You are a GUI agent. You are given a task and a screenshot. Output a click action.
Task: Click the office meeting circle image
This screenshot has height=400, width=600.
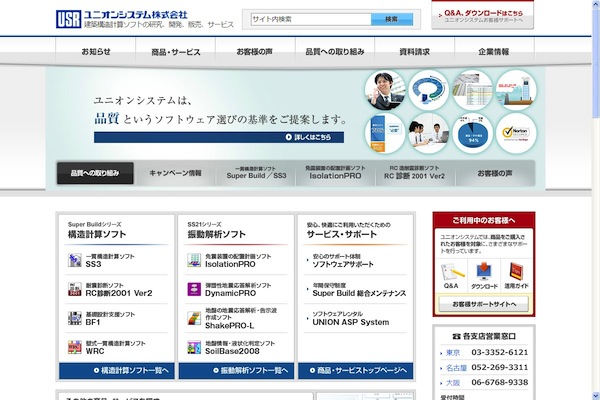point(429,133)
